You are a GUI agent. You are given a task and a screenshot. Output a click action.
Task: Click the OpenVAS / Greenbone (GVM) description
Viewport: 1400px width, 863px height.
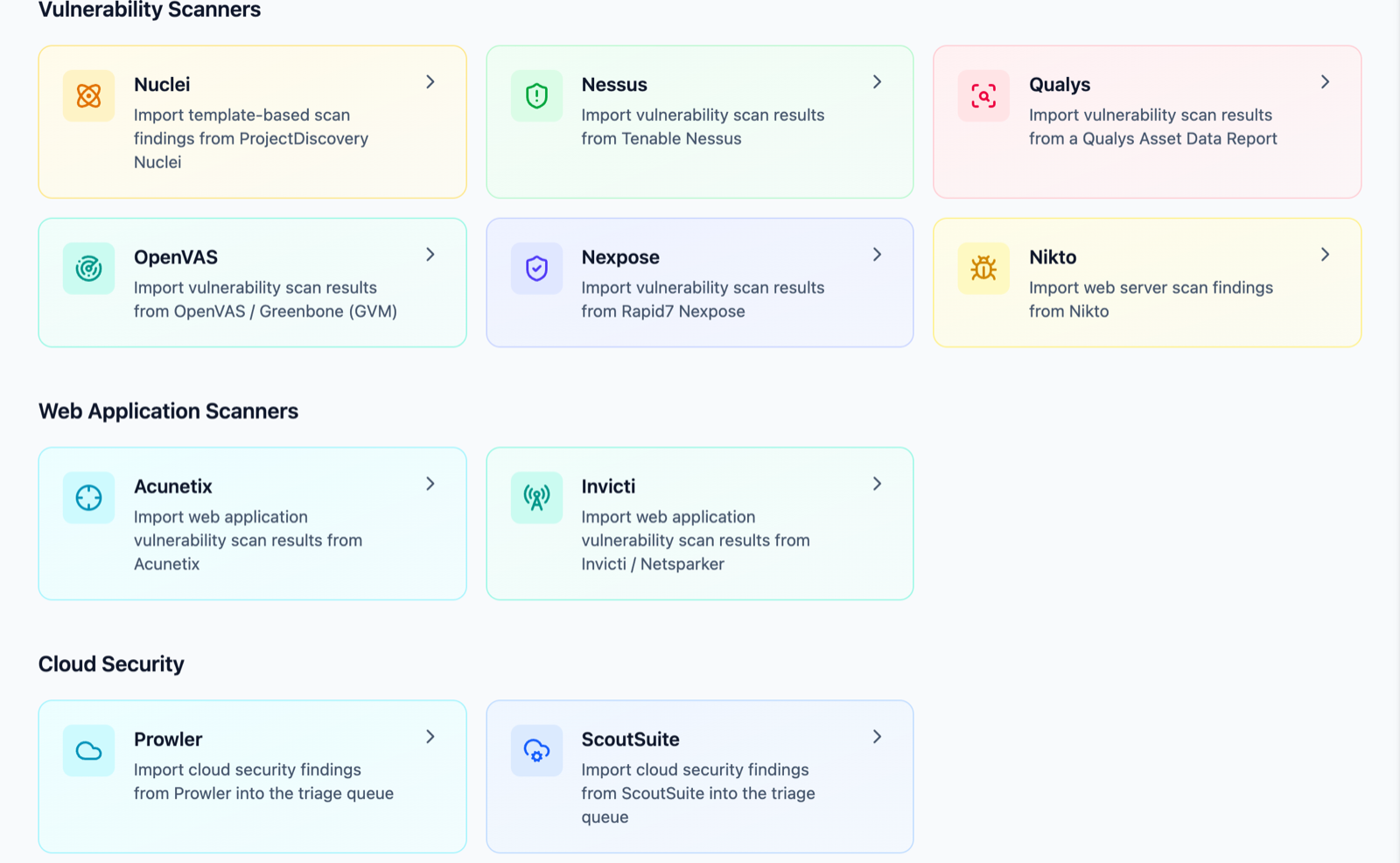click(x=265, y=299)
